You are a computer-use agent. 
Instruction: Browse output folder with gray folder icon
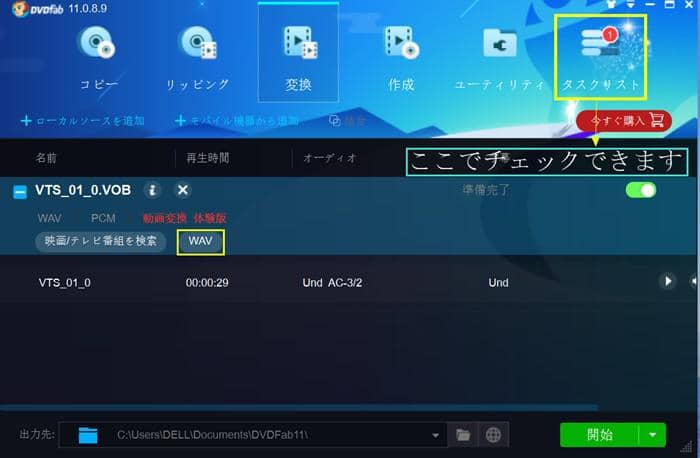(463, 435)
